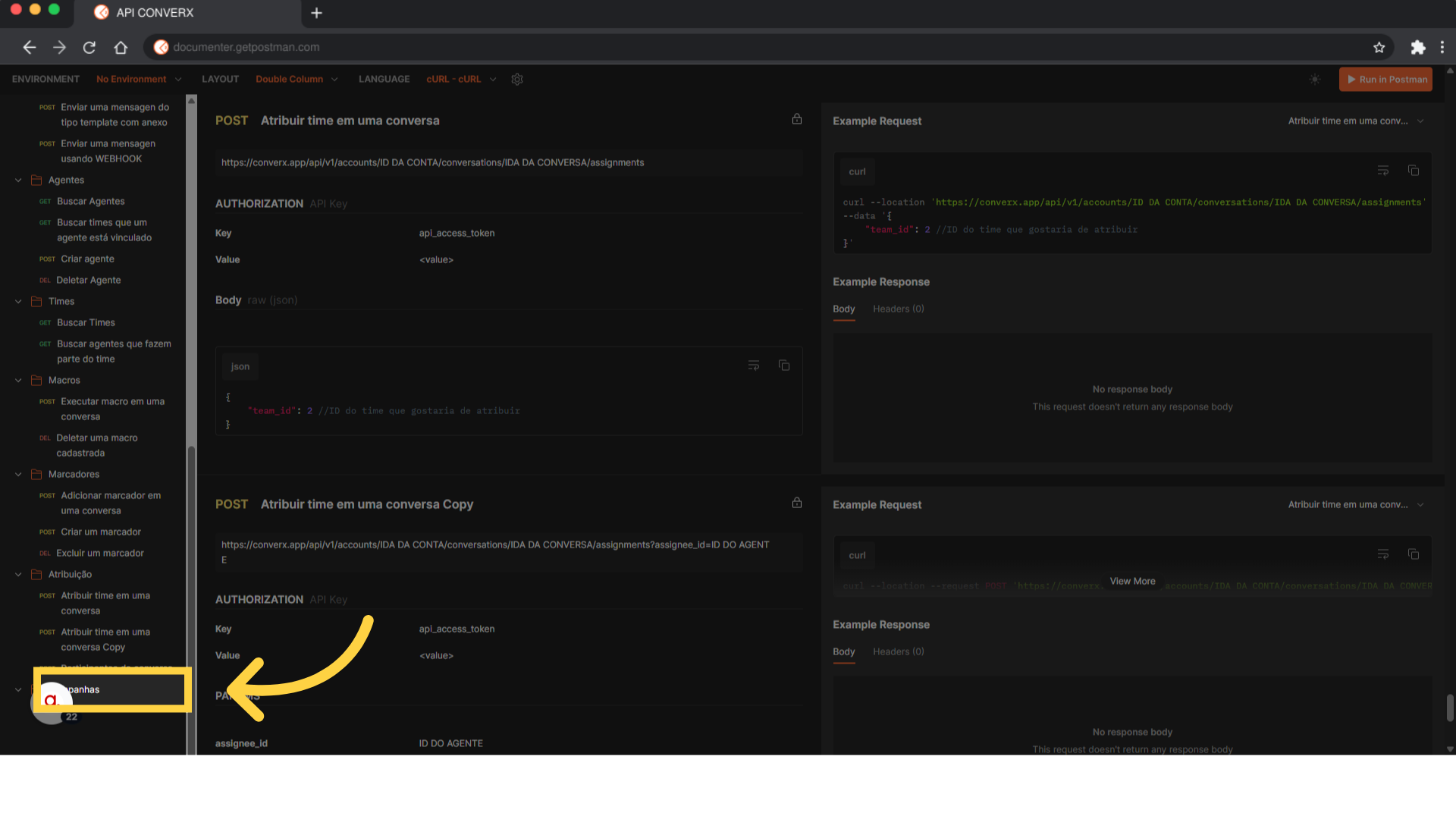The width and height of the screenshot is (1456, 819).
Task: Open Excluir um marcador request
Action: [99, 553]
